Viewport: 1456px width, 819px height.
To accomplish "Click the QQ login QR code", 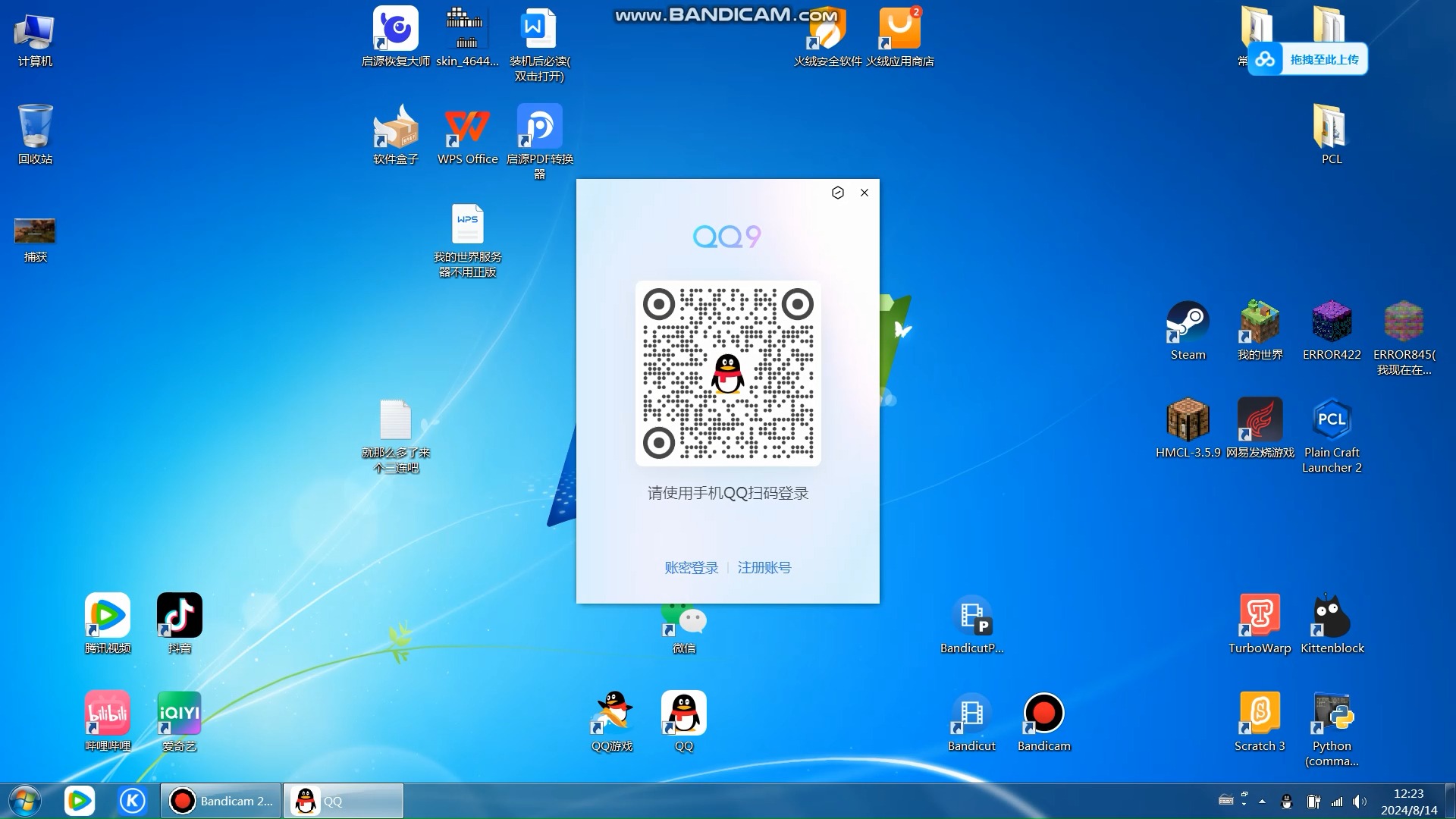I will [728, 373].
